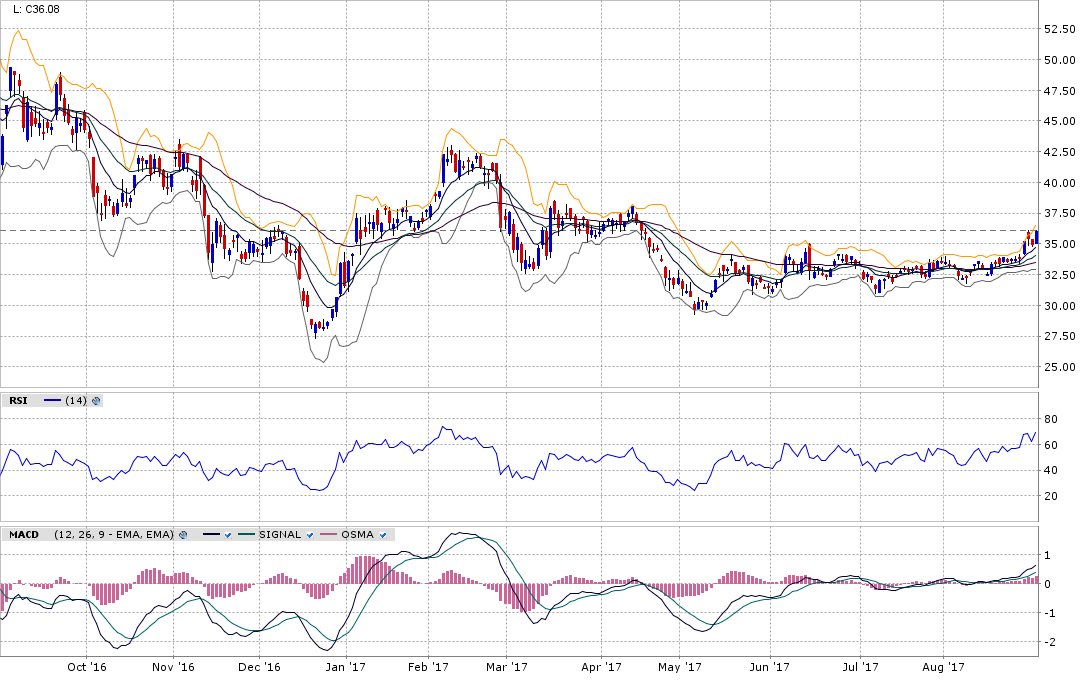The height and width of the screenshot is (681, 1084).
Task: Click the RSI (14) period parameter
Action: click(75, 400)
